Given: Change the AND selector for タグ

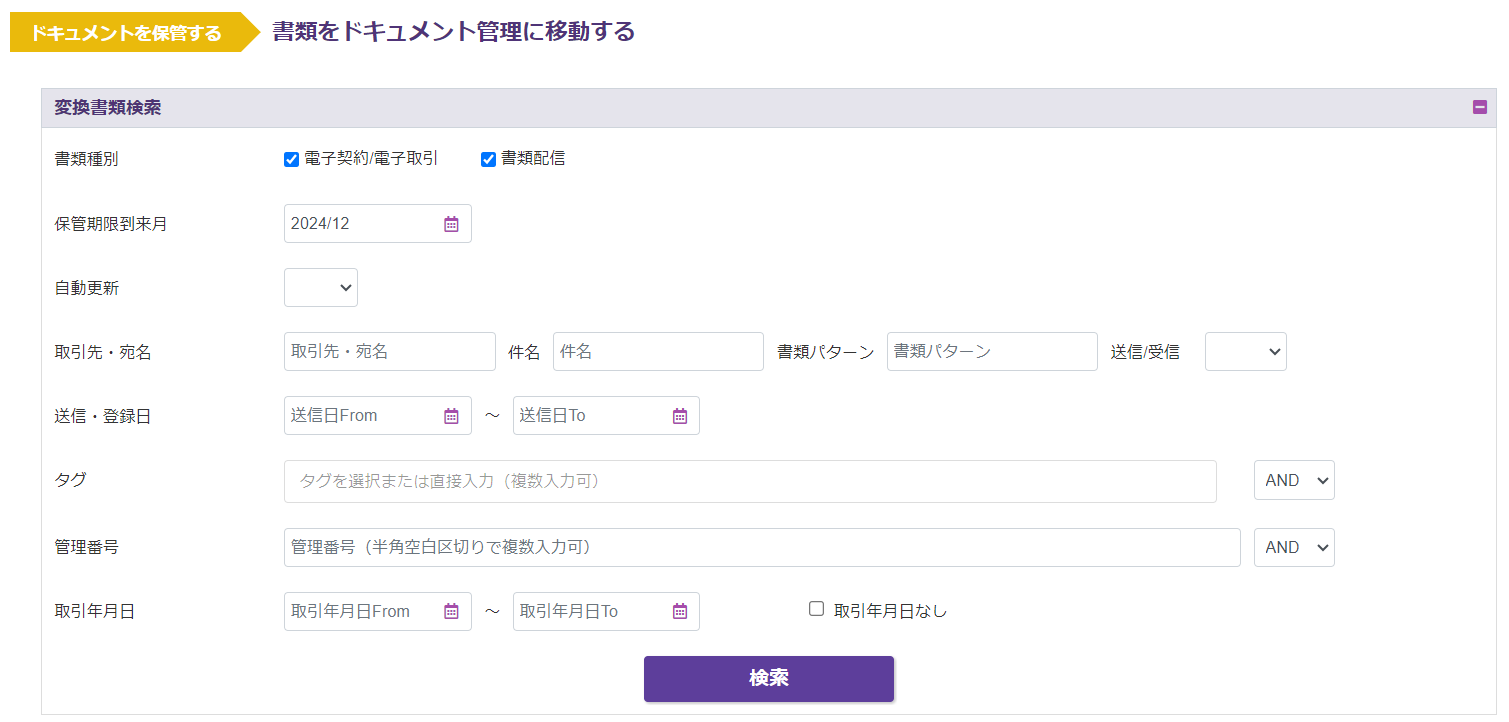Looking at the screenshot, I should pyautogui.click(x=1294, y=481).
